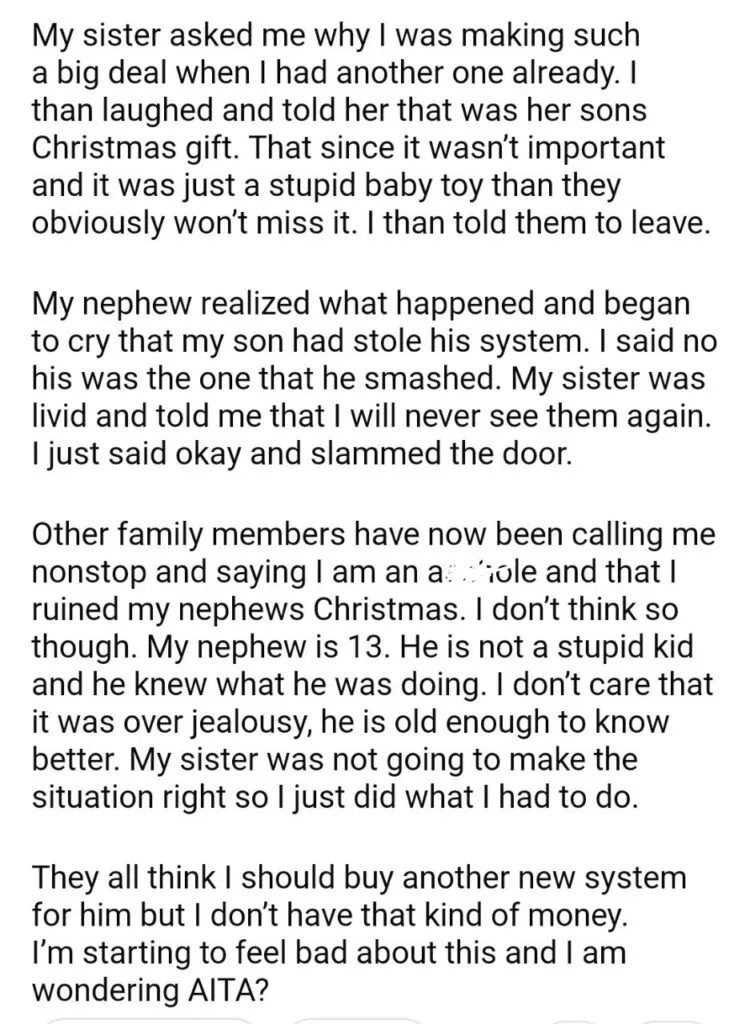
Task: Click the paragraph beginning "My nephew realized"
Action: click(x=374, y=377)
